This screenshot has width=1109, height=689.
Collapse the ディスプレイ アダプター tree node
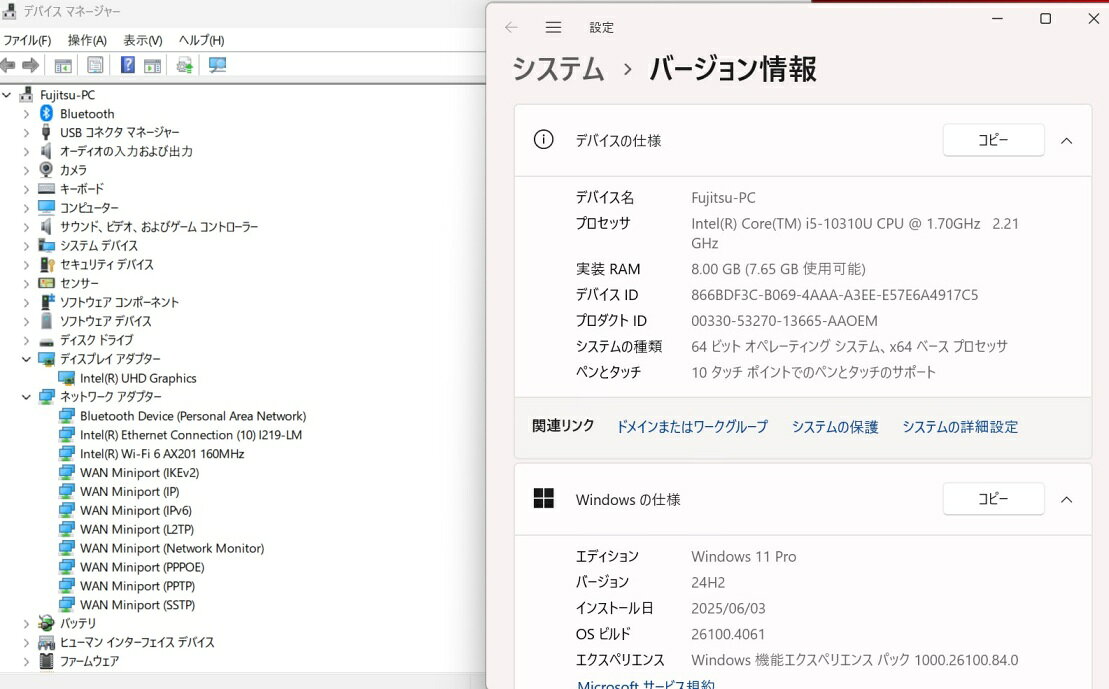point(27,359)
